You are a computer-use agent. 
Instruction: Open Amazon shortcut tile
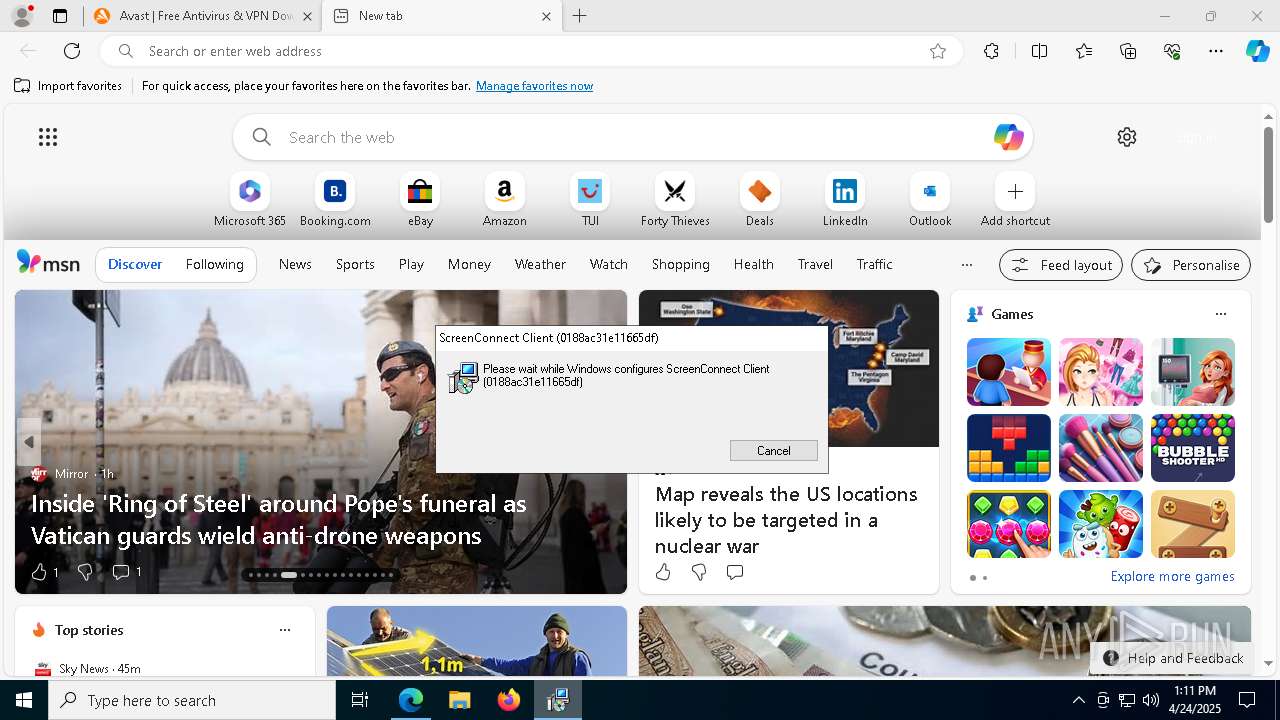504,200
